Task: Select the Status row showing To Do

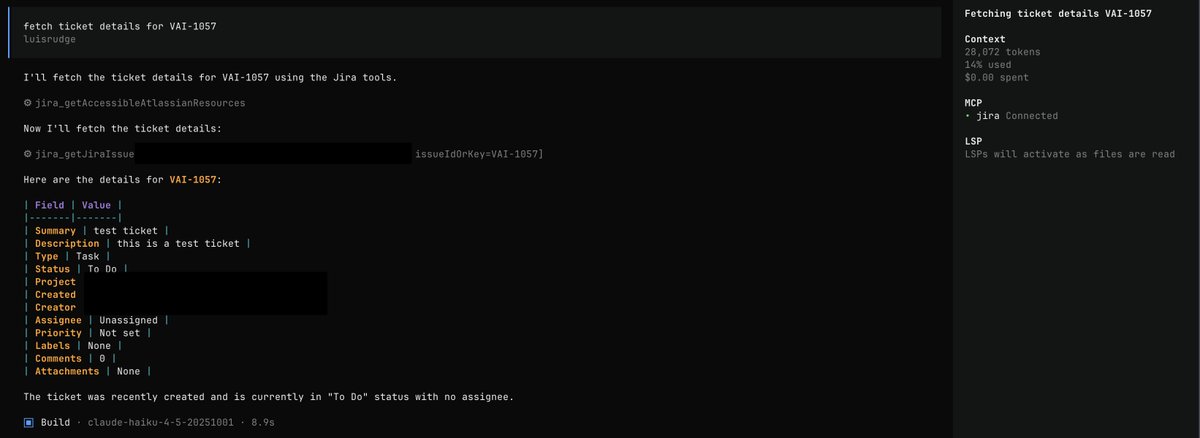Action: [77, 269]
